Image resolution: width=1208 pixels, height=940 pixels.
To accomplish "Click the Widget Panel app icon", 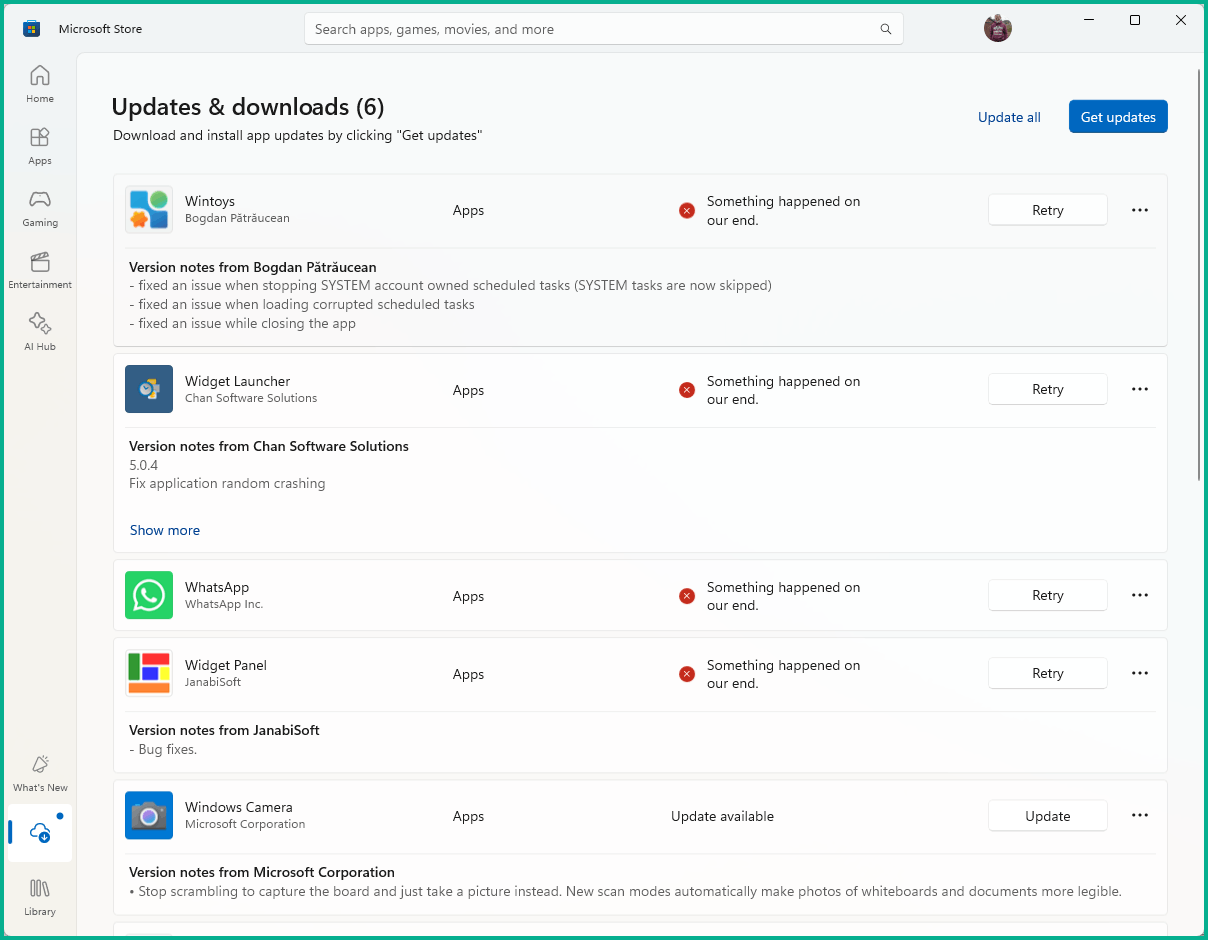I will [149, 673].
